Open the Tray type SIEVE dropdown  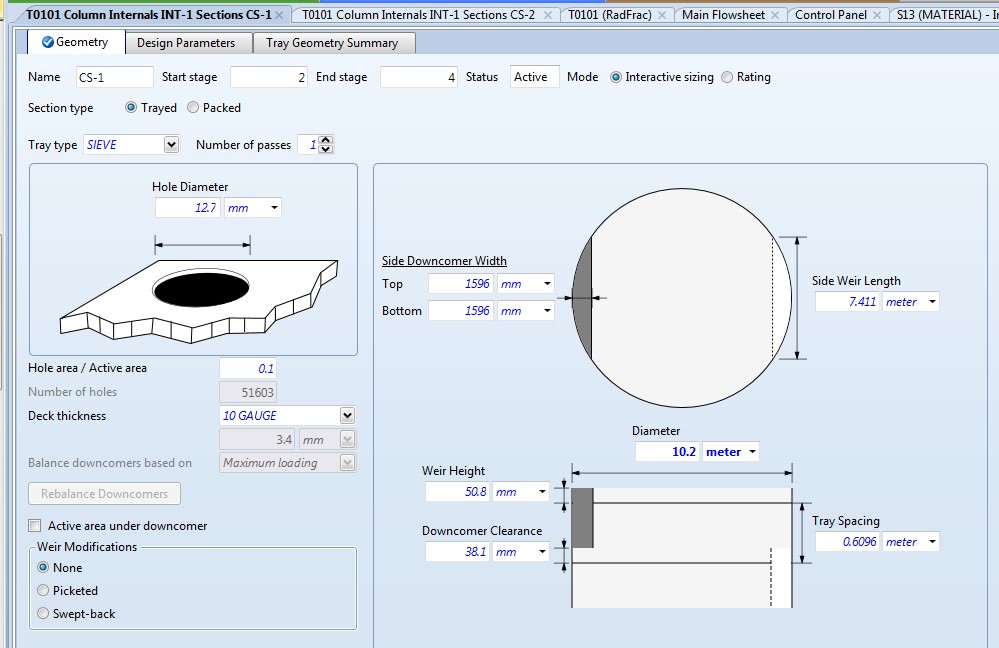coord(171,145)
